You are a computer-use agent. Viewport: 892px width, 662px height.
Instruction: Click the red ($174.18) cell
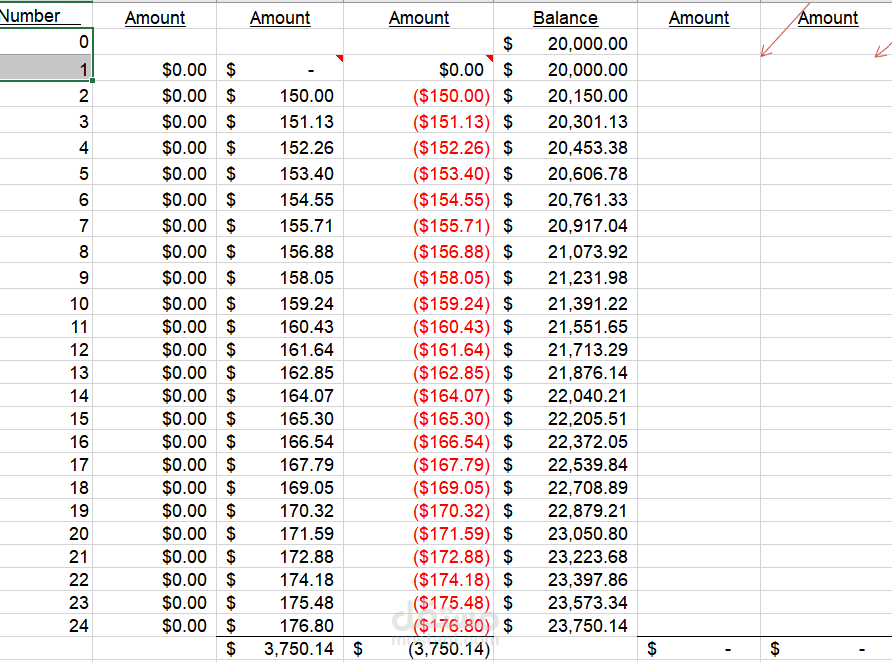click(418, 580)
